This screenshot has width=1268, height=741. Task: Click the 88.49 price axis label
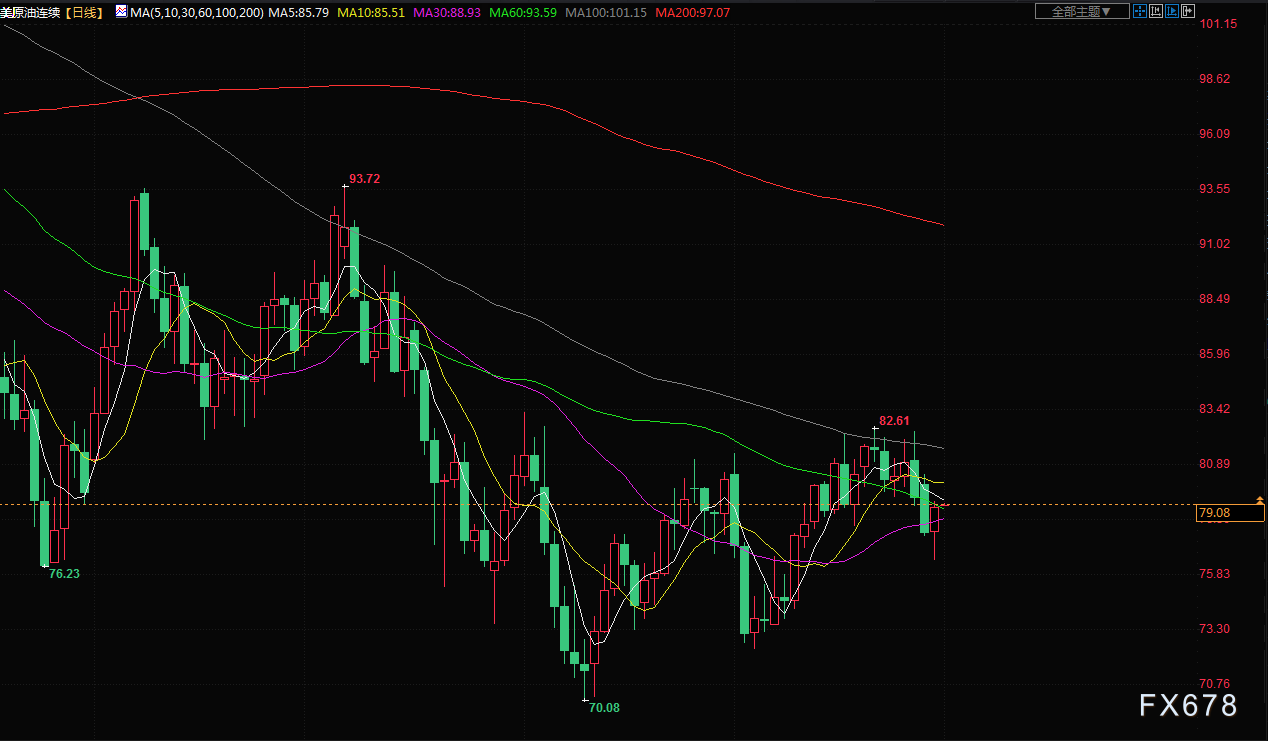pyautogui.click(x=1216, y=299)
